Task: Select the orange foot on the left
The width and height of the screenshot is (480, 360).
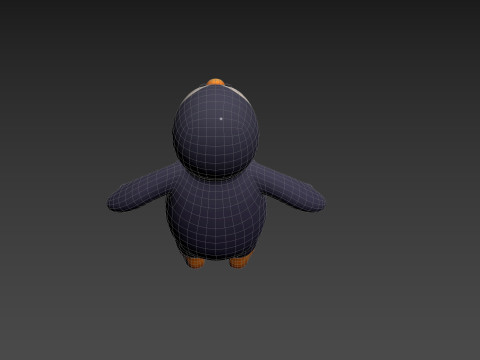Action: [x=195, y=262]
